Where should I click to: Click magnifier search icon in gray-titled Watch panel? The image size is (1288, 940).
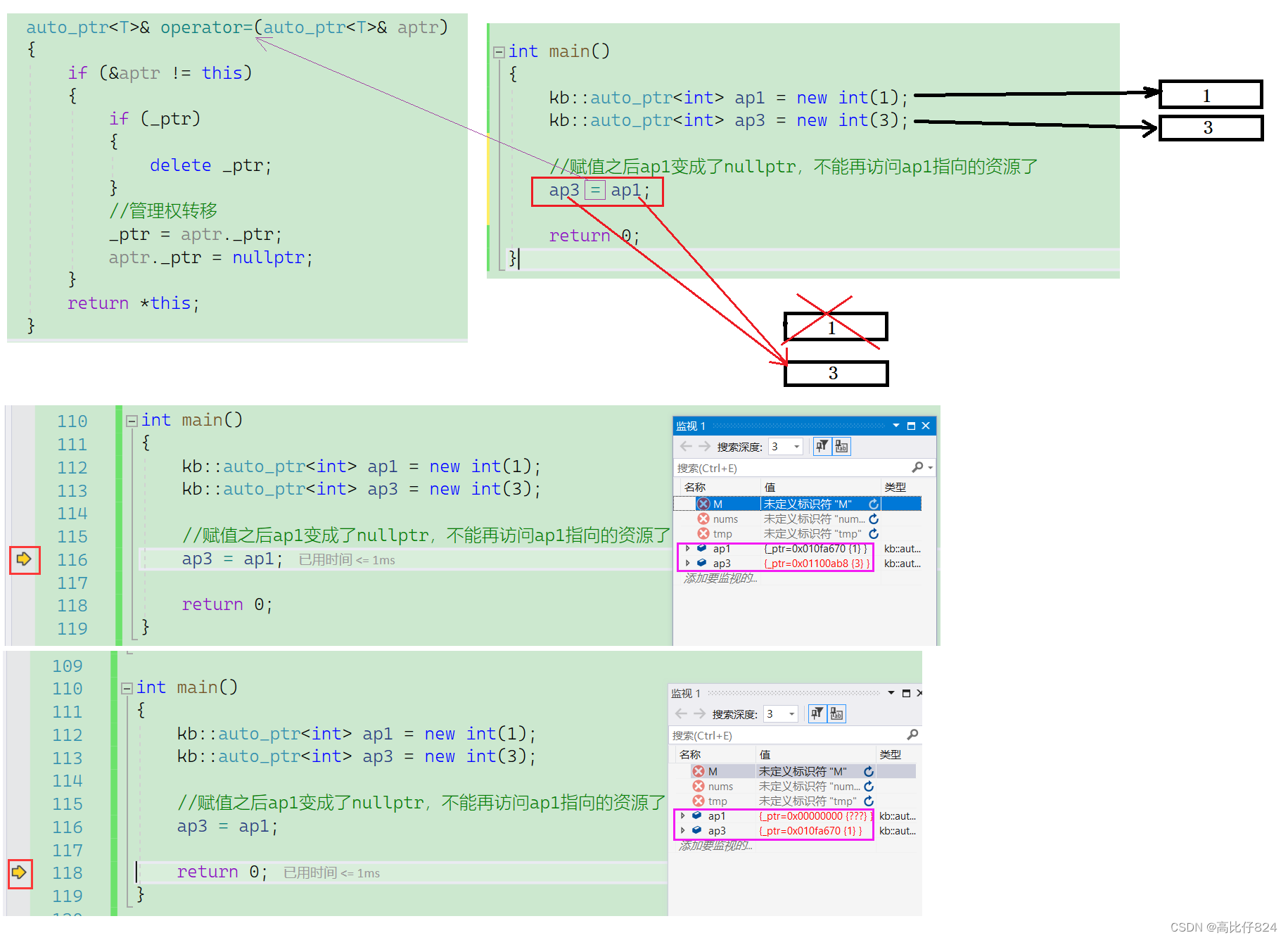click(x=912, y=735)
